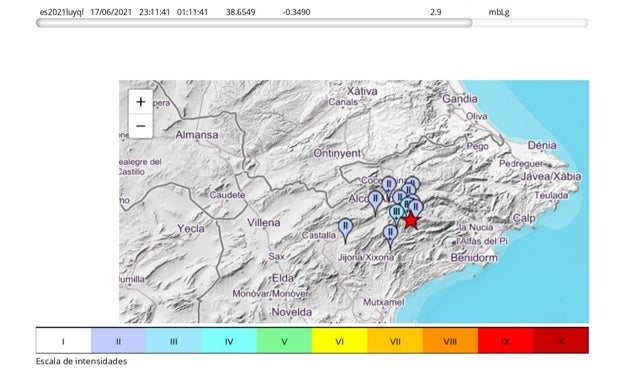624x385 pixels.
Task: Click intensity X dark red swatch
Action: (x=561, y=341)
